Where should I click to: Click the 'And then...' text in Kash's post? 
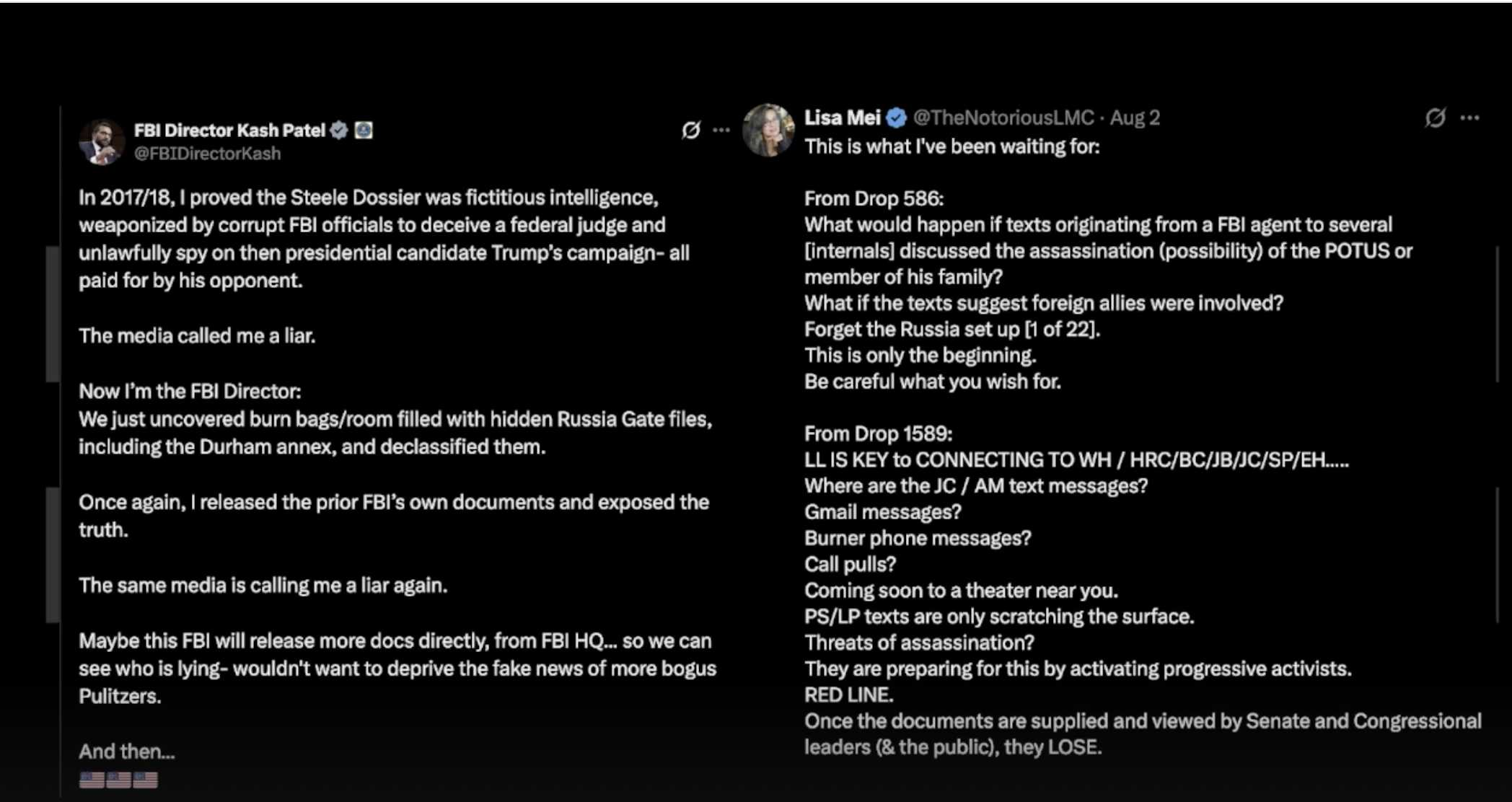127,752
